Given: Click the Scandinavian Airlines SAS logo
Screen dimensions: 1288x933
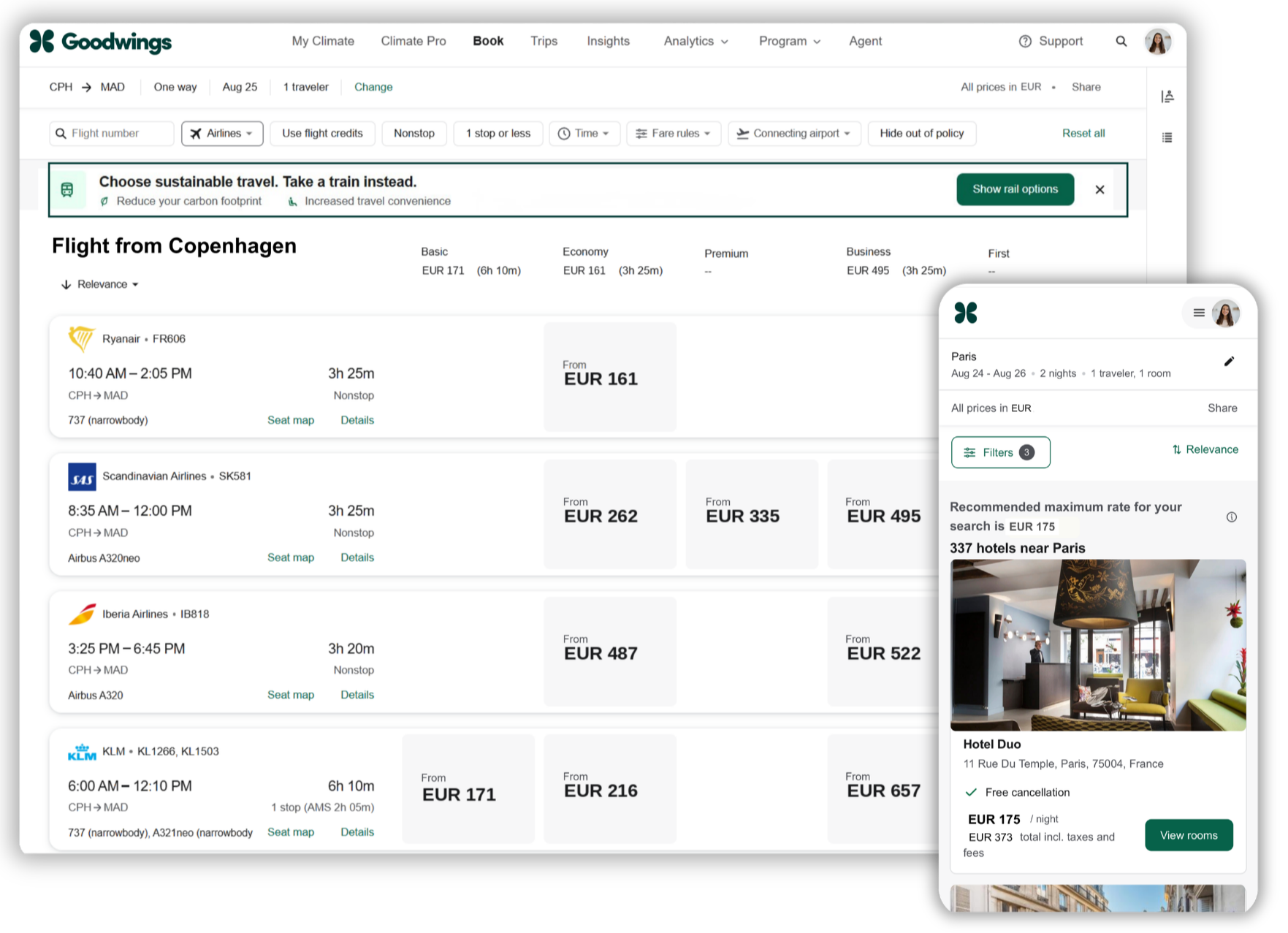Looking at the screenshot, I should 82,477.
